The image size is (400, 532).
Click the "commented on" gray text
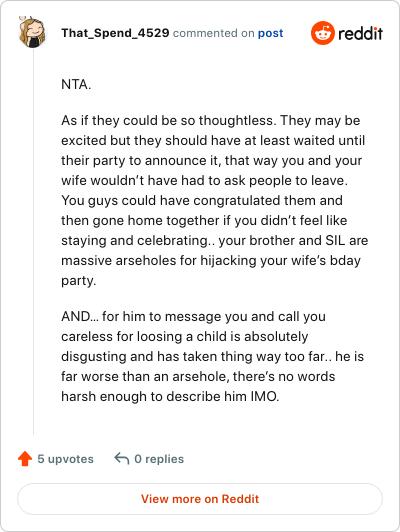point(213,33)
